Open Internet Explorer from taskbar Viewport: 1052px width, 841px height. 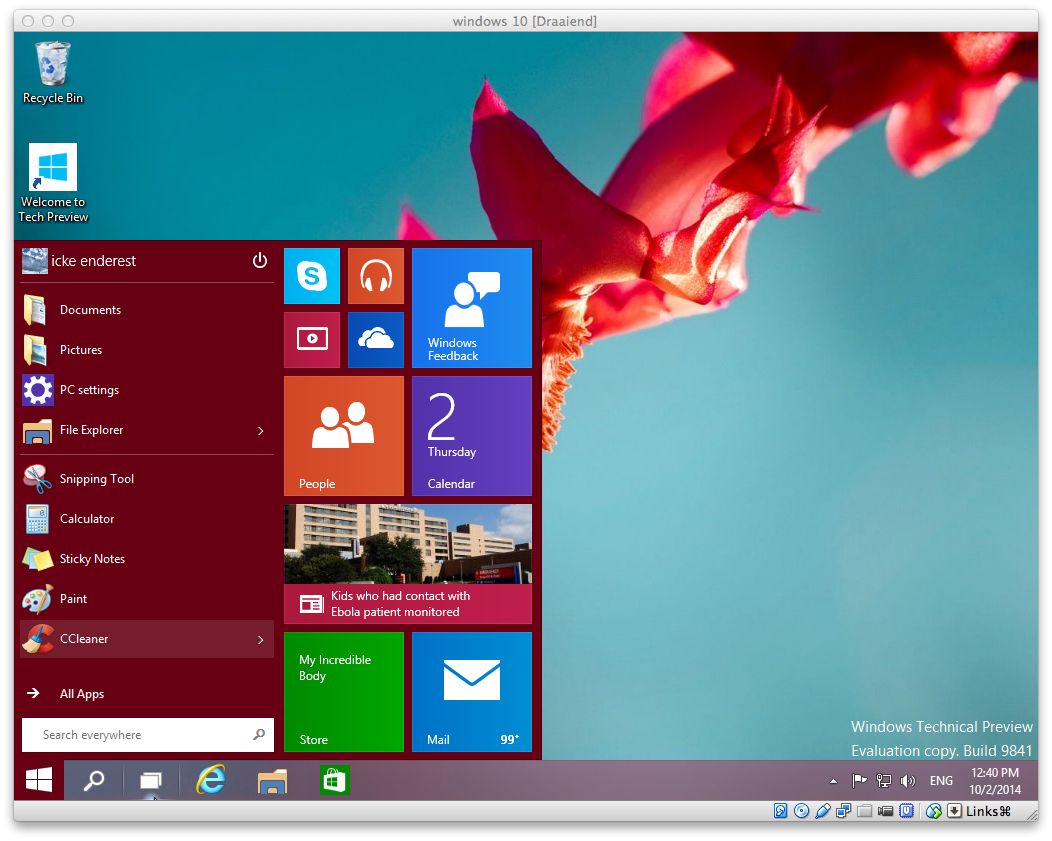tap(211, 780)
